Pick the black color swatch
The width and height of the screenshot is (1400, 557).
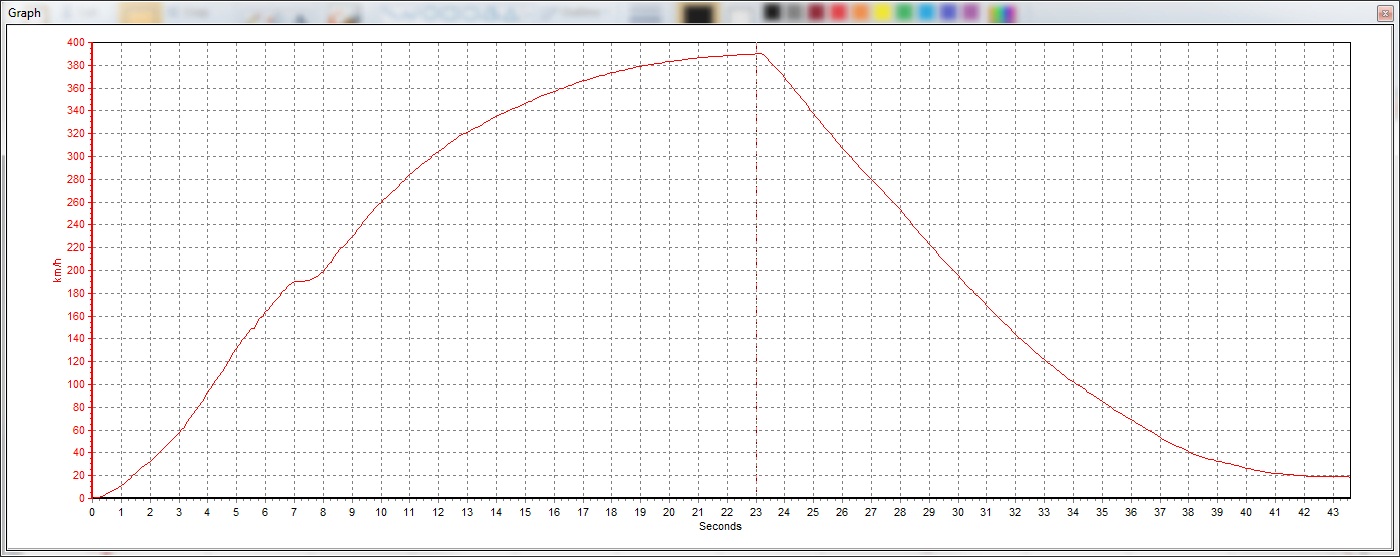(x=771, y=13)
